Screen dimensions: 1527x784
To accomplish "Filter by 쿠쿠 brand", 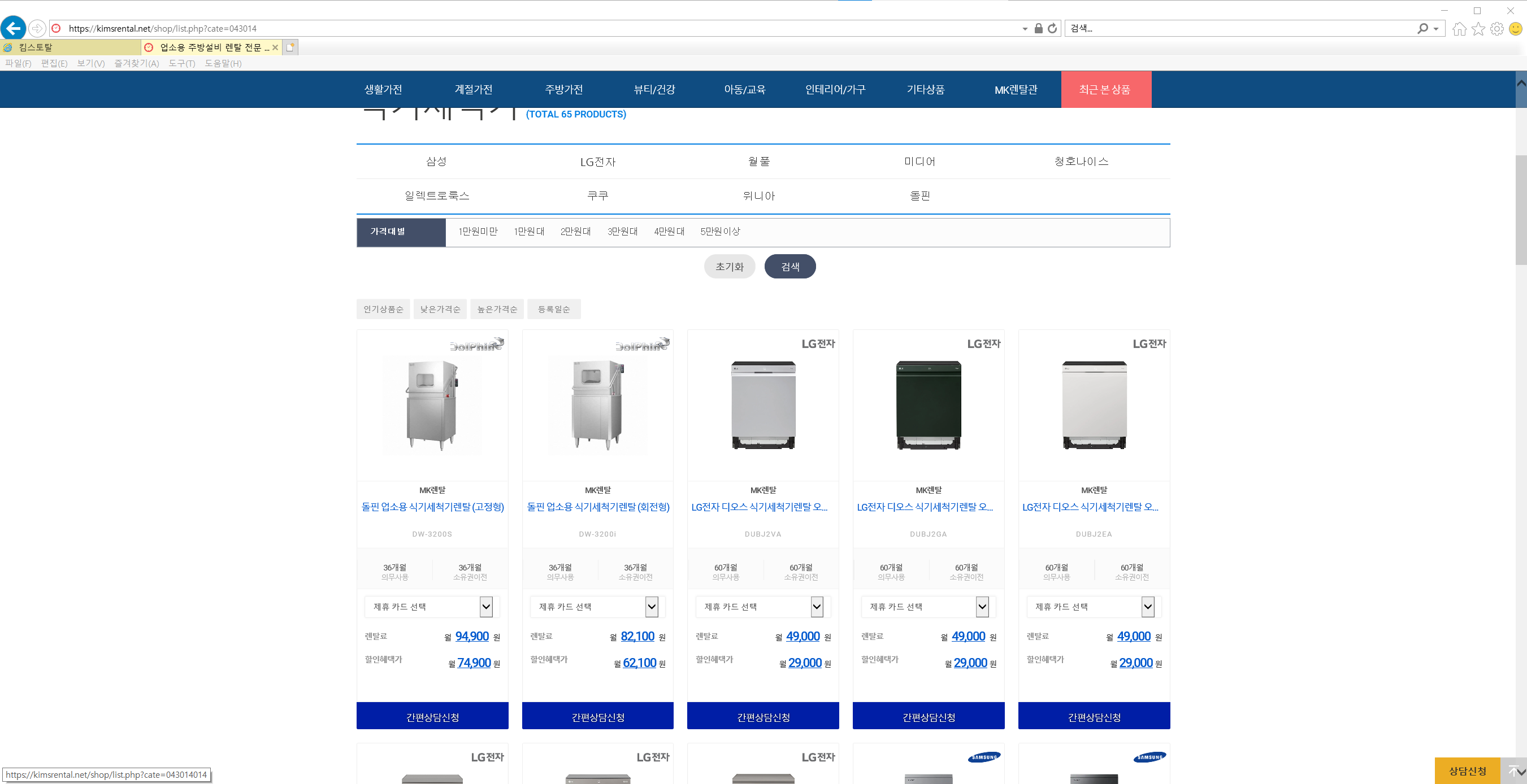I will pyautogui.click(x=598, y=195).
